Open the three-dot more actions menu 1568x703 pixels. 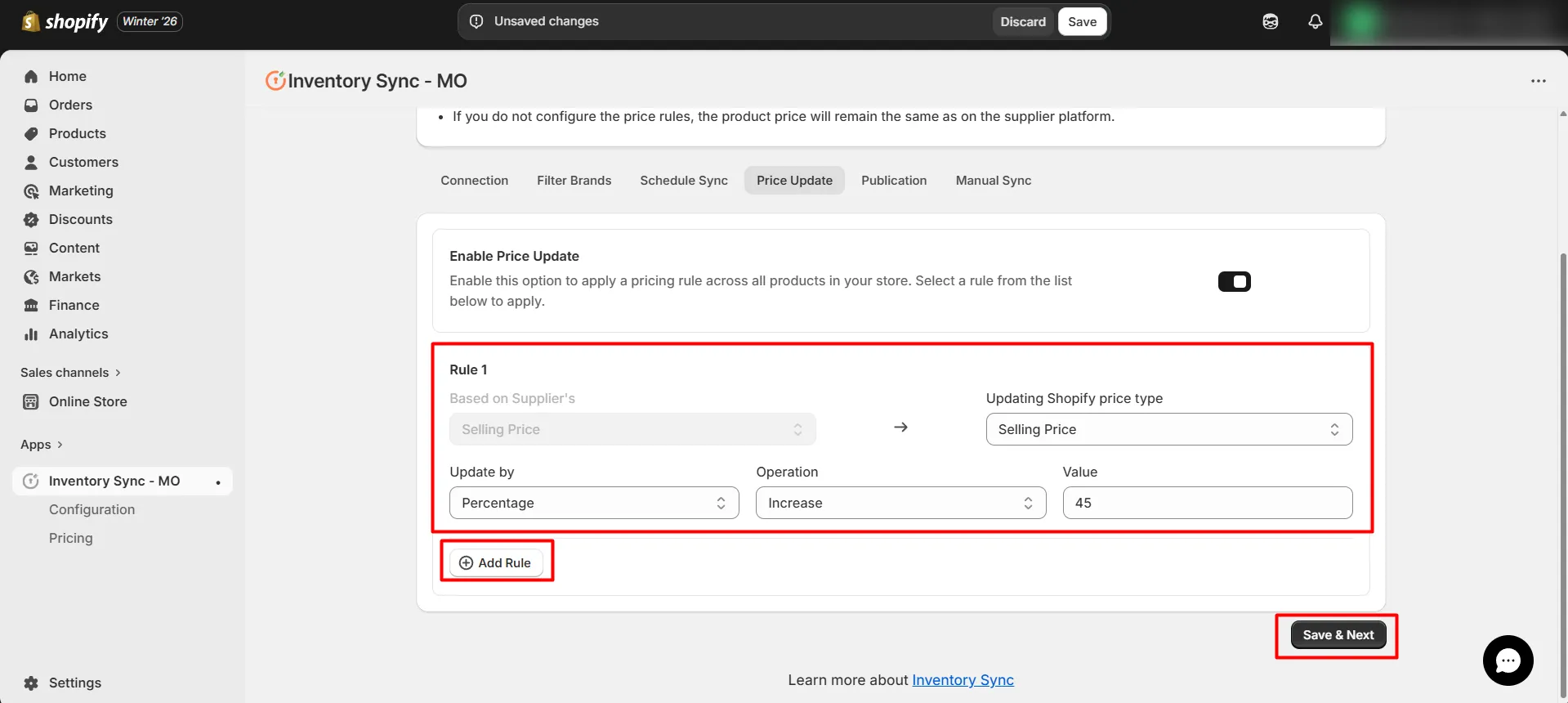[x=1539, y=81]
